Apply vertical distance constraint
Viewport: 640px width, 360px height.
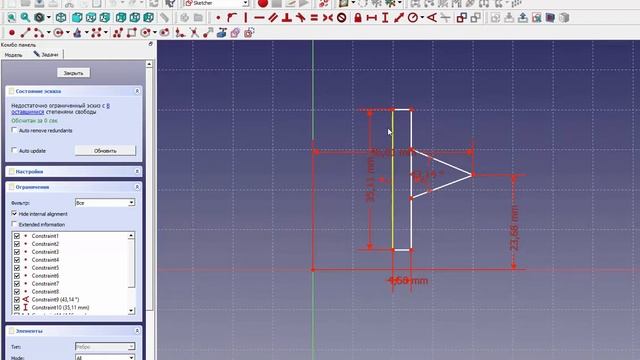click(385, 18)
